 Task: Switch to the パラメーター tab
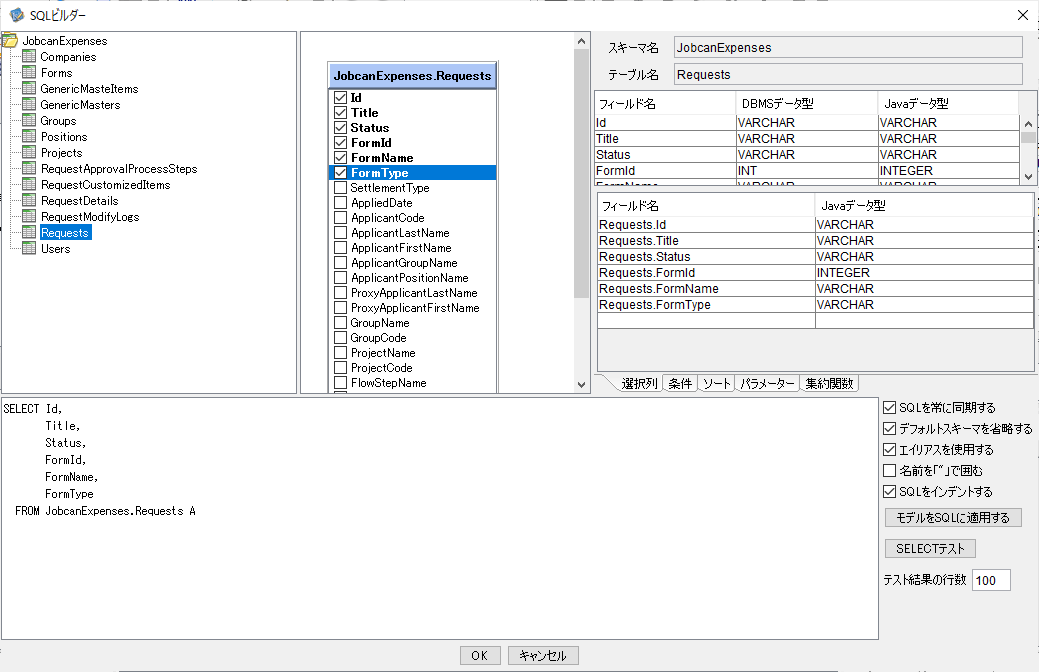pyautogui.click(x=767, y=383)
